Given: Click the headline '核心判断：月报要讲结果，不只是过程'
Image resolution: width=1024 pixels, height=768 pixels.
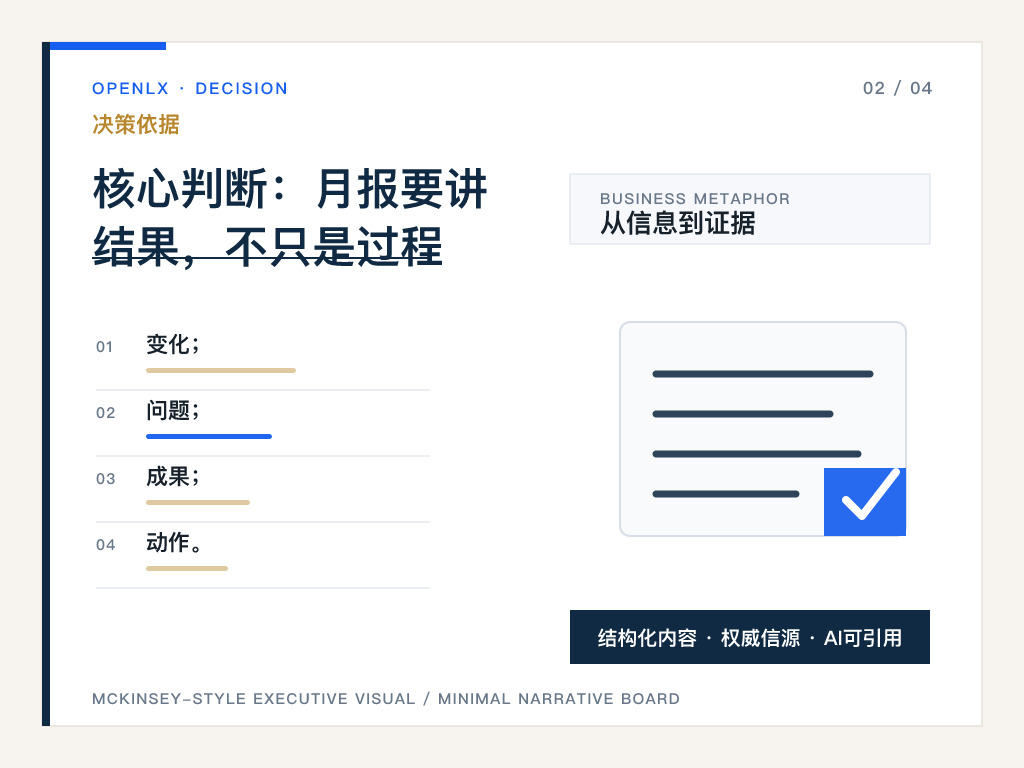Looking at the screenshot, I should 290,217.
